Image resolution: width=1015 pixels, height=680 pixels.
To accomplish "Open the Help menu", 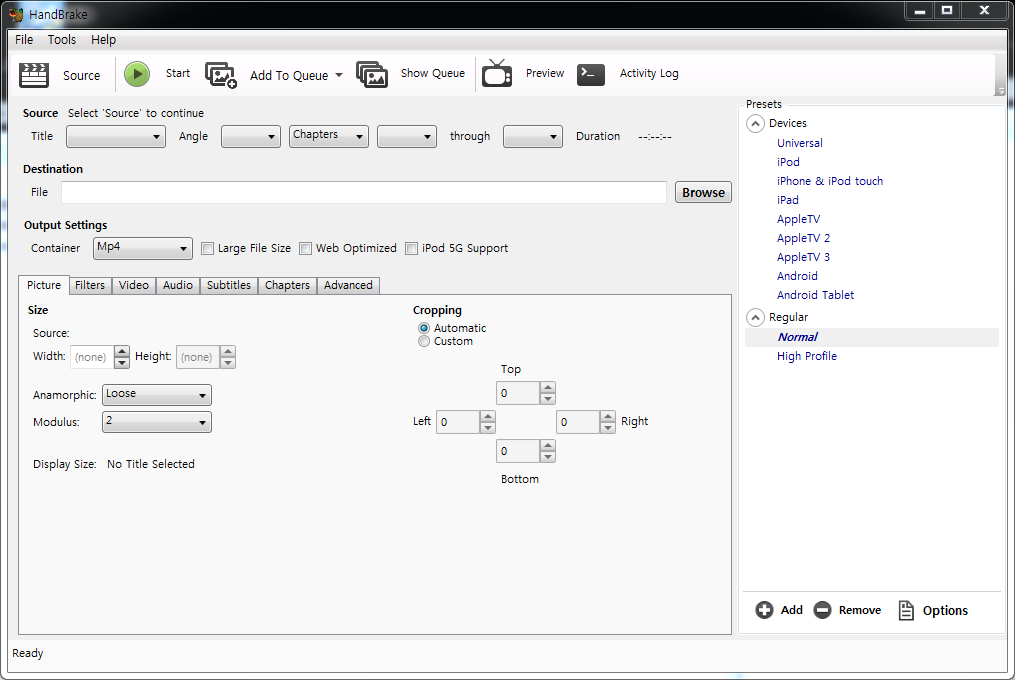I will coord(103,40).
